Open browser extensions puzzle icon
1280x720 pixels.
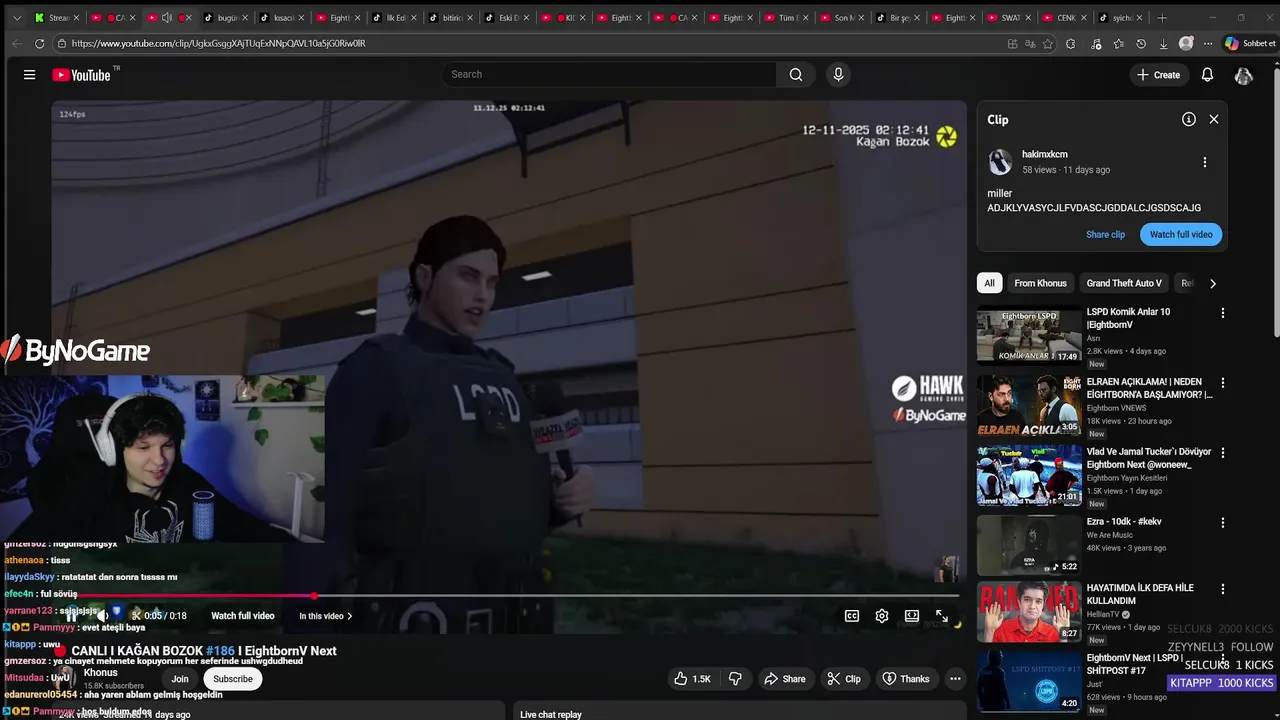point(1071,44)
